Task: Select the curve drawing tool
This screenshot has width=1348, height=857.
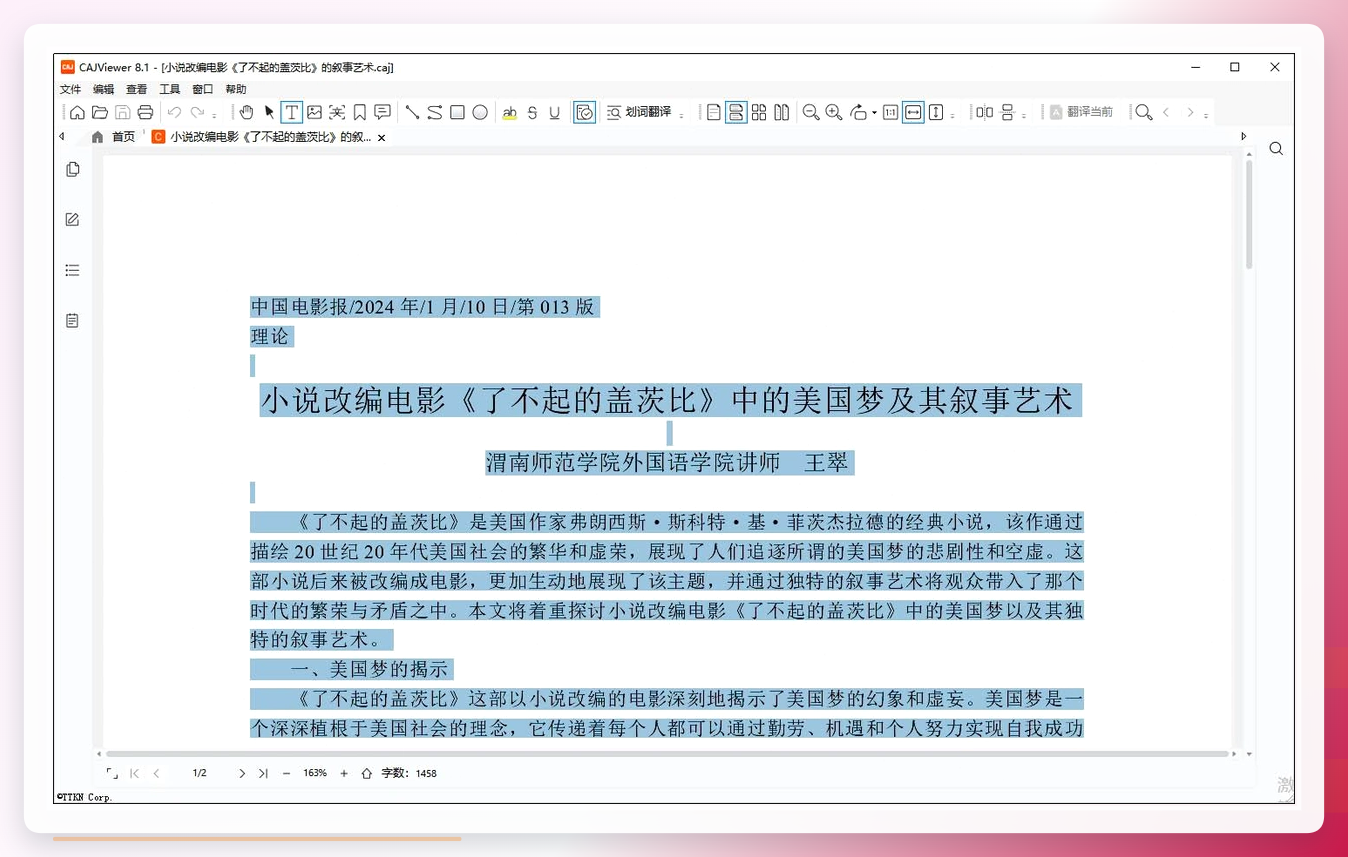Action: tap(435, 112)
